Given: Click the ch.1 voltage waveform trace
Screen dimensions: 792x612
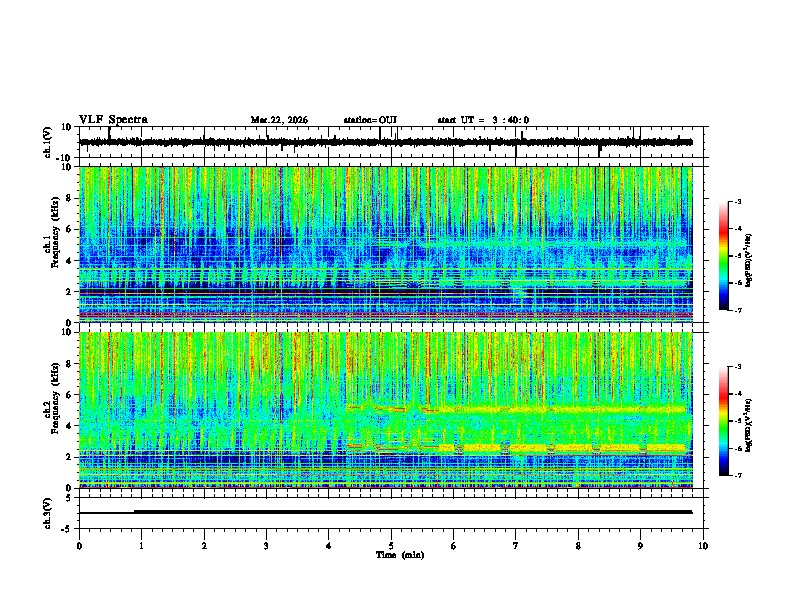Looking at the screenshot, I should point(386,142).
